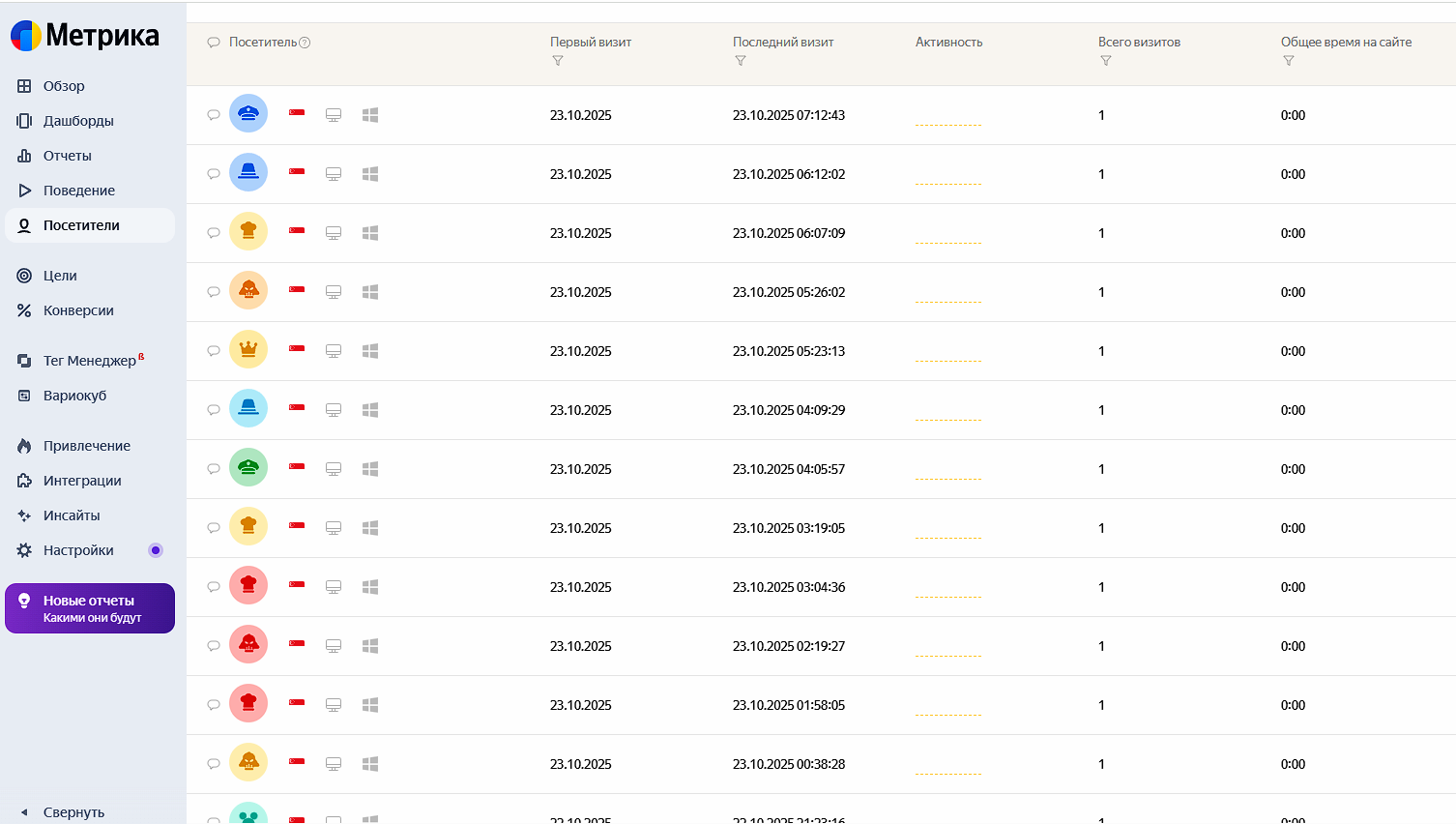The height and width of the screenshot is (824, 1456).
Task: Open Настройки in the sidebar
Action: [x=78, y=550]
